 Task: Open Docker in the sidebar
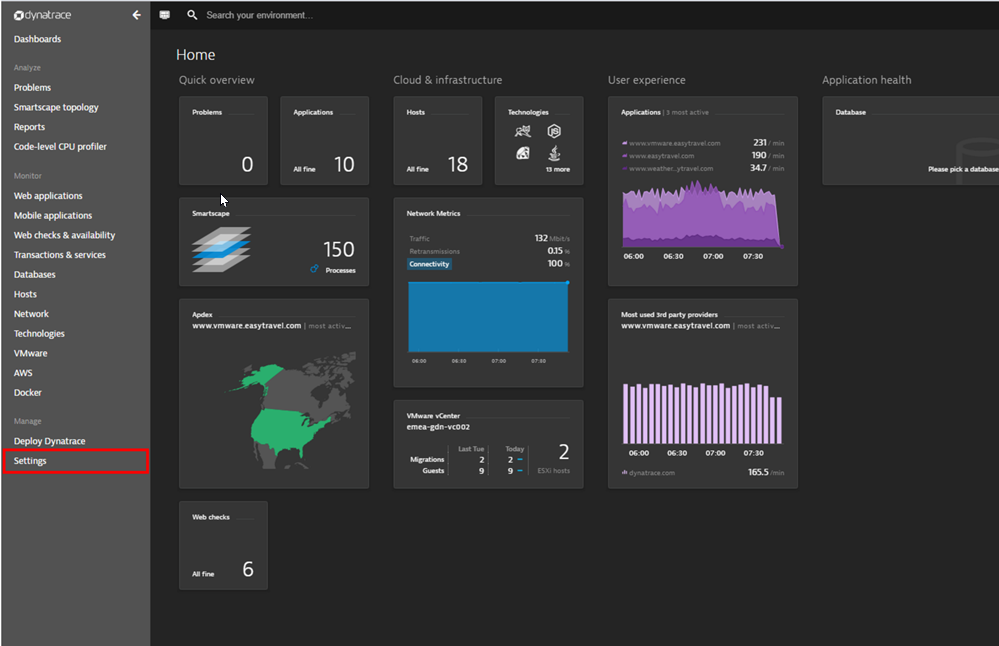[x=27, y=393]
